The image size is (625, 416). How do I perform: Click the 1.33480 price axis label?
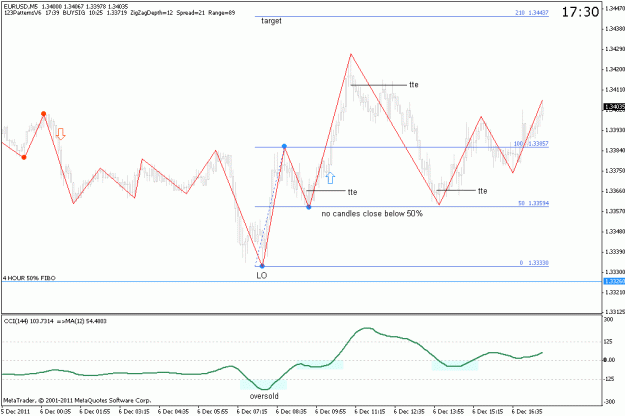tap(615, 232)
